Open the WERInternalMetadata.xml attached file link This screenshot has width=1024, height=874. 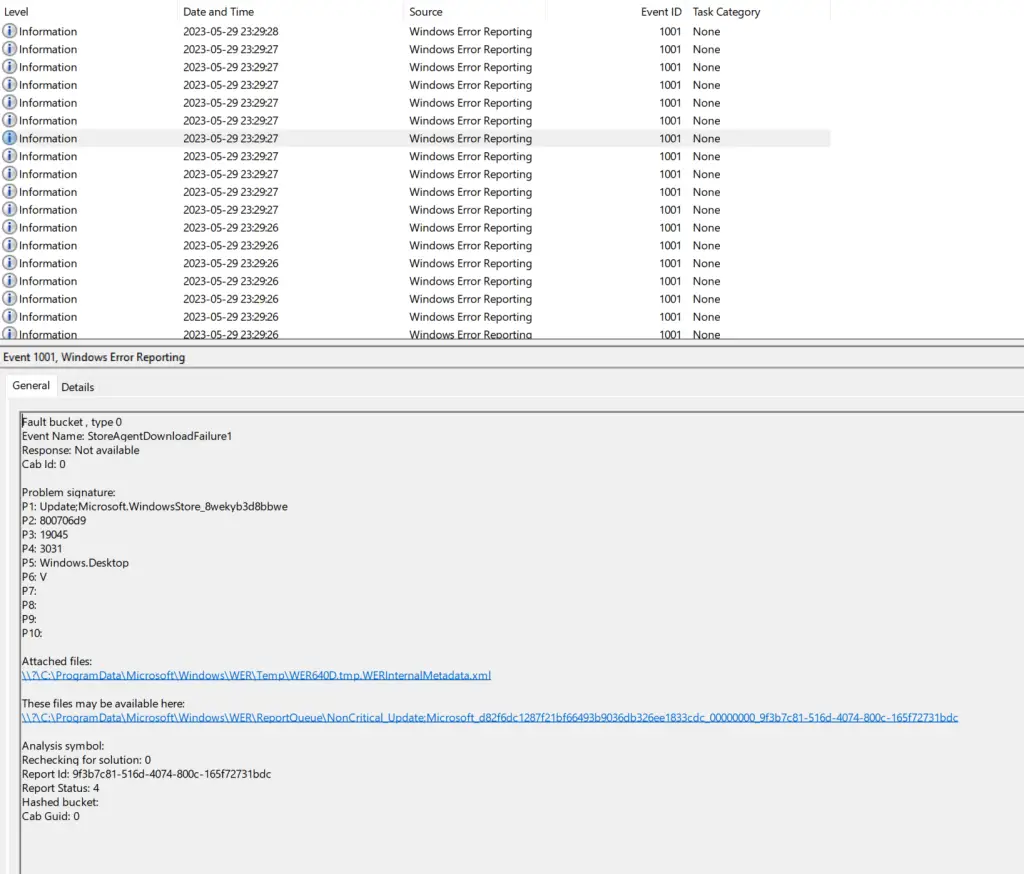click(256, 676)
